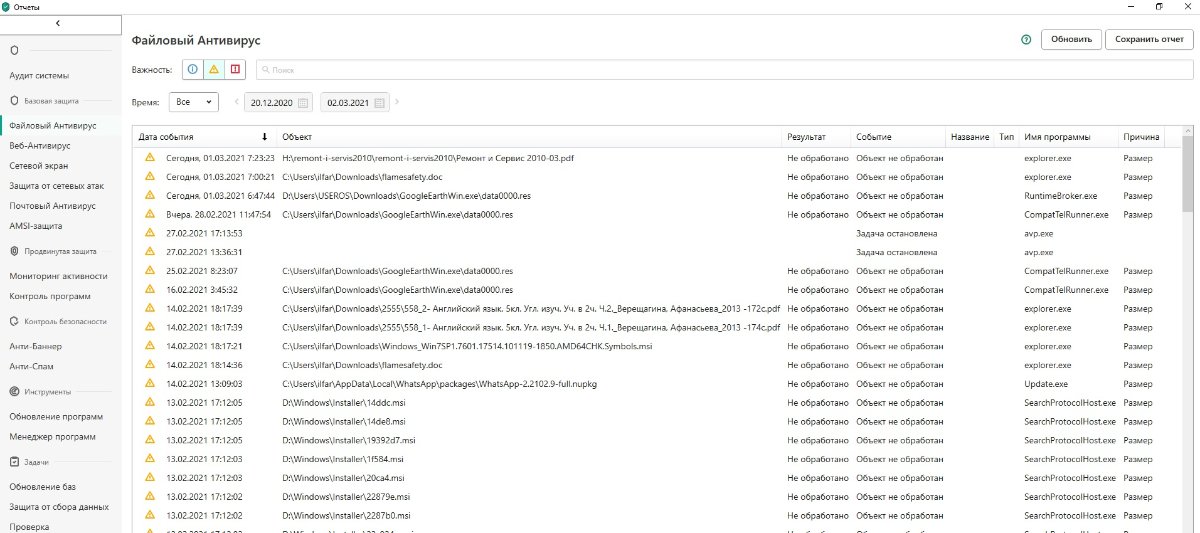Click warning icon of 27.02.2021 17:13:53 row
Viewport: 1200px width, 533px height.
[150, 233]
